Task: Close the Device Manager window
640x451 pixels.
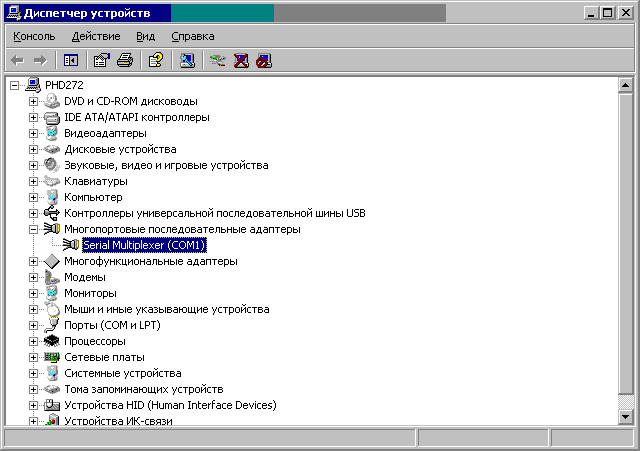Action: [x=625, y=13]
